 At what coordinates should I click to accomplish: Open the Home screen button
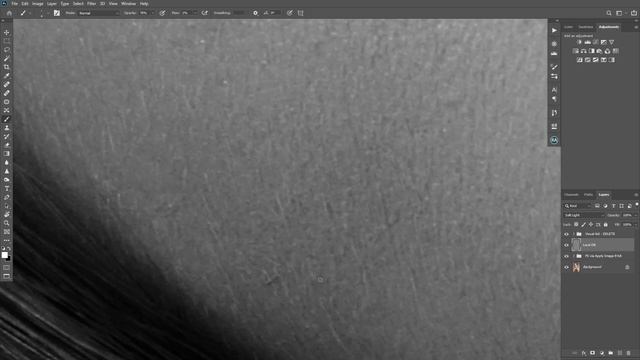click(9, 13)
